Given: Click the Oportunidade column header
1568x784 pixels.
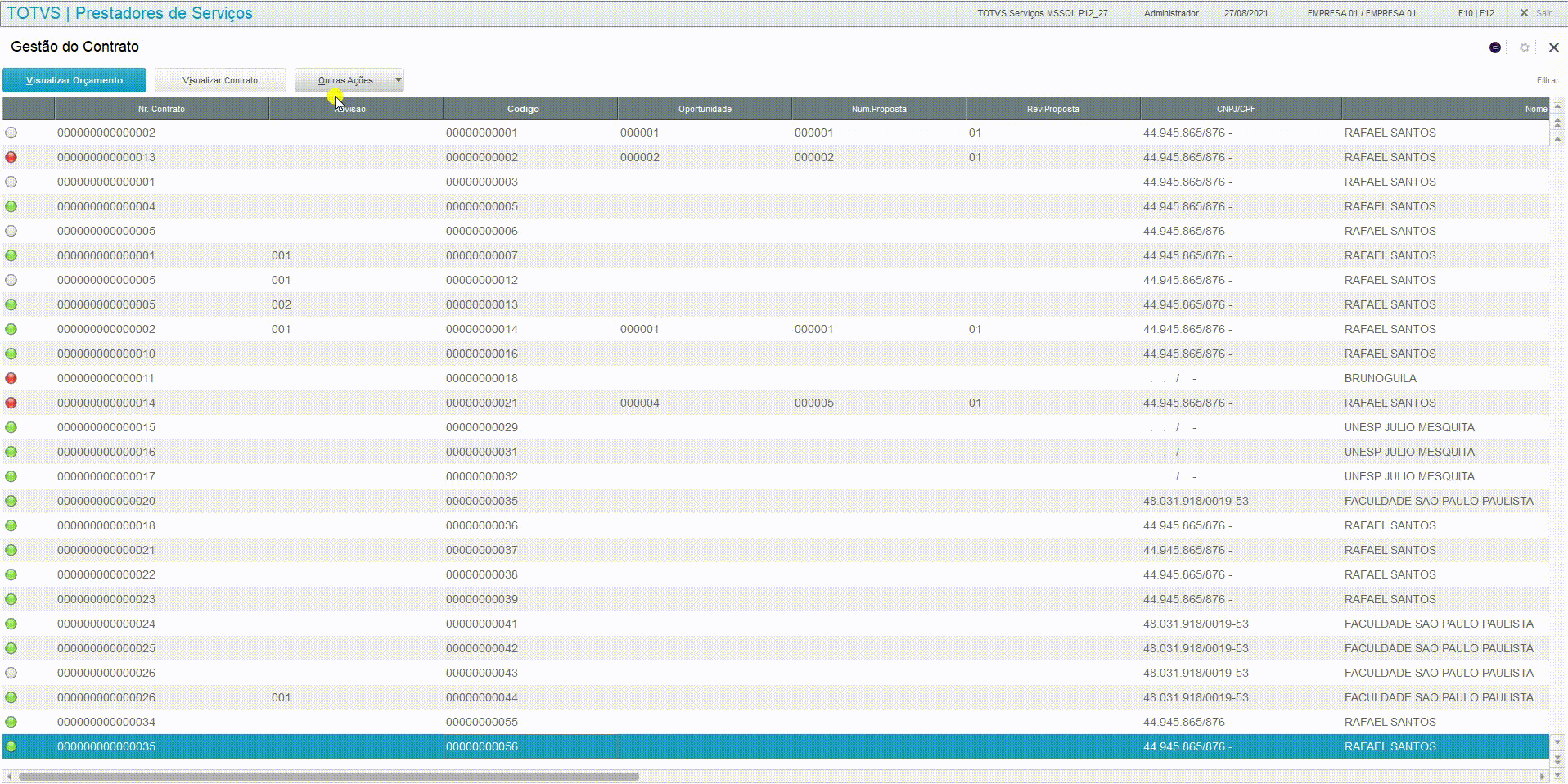Looking at the screenshot, I should click(x=705, y=109).
